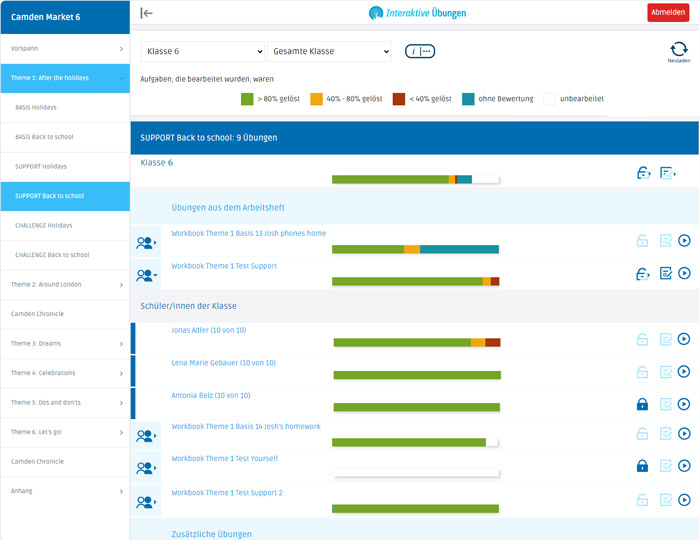This screenshot has height=540, width=700.
Task: Open the Klasse 6 summary report icon
Action: coord(668,173)
